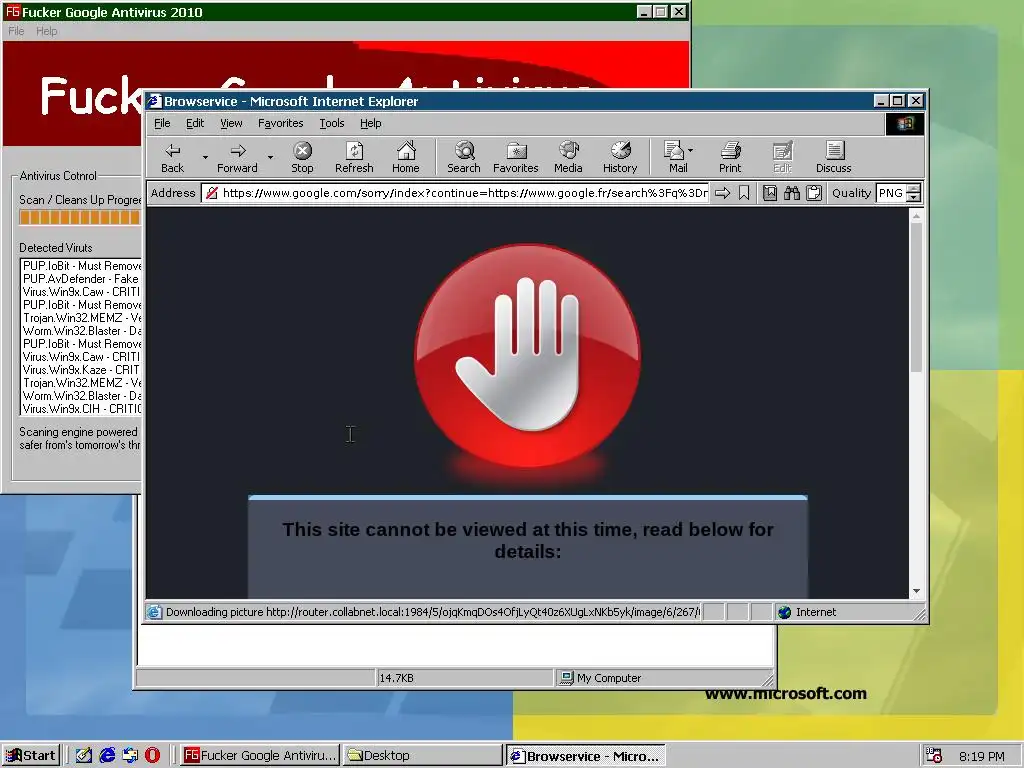Click the www.microsoft.com wallpaper text
The height and width of the screenshot is (768, 1024).
[786, 694]
